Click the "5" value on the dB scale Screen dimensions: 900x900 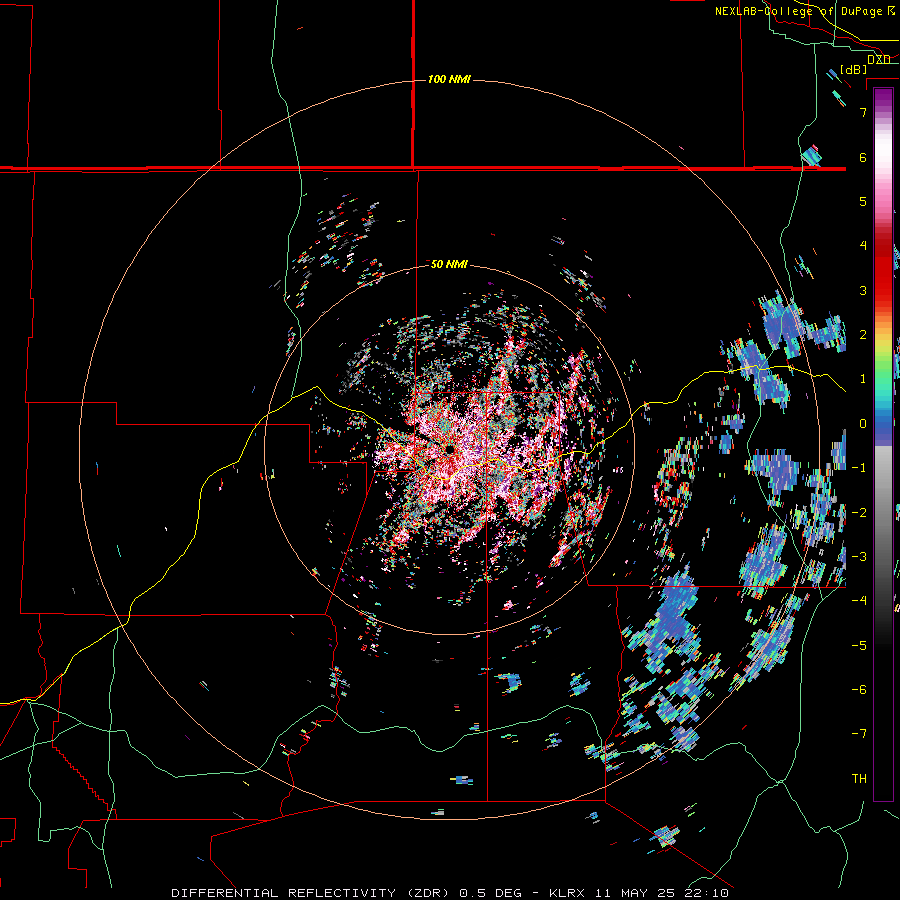click(x=863, y=201)
